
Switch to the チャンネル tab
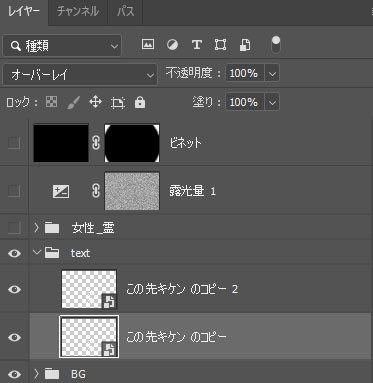pos(78,12)
